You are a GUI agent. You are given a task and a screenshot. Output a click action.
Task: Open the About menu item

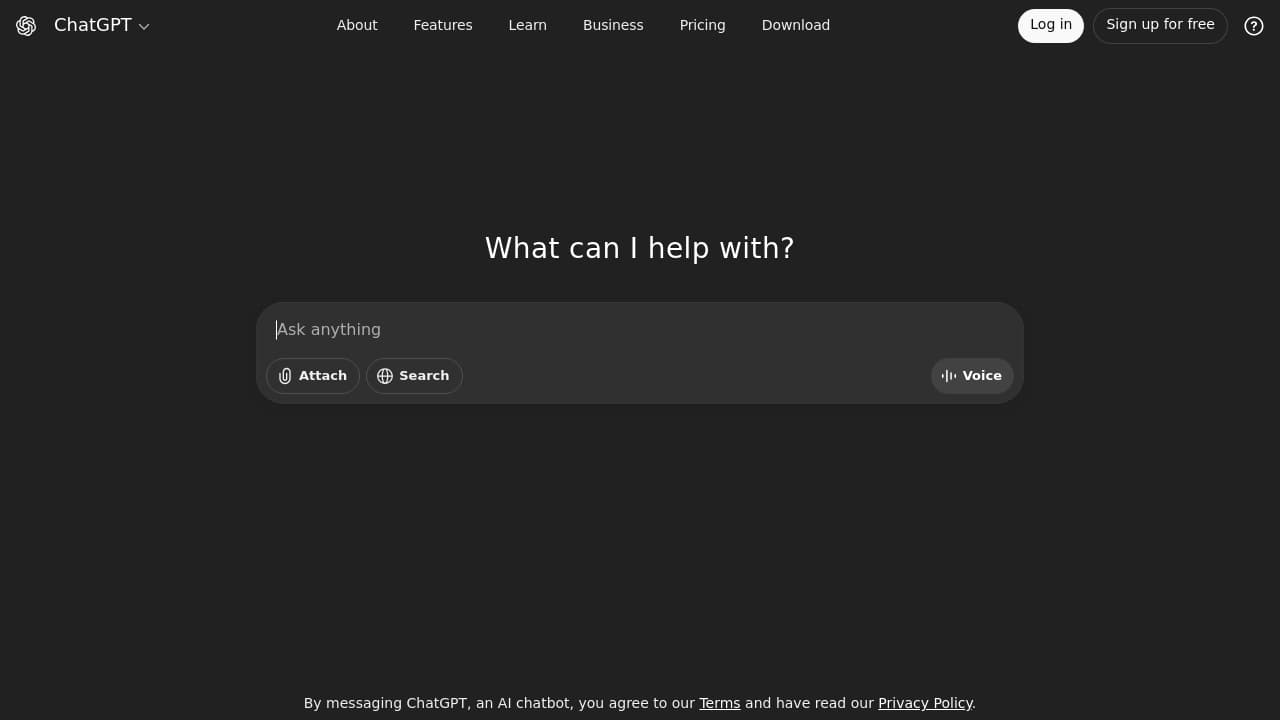tap(357, 25)
